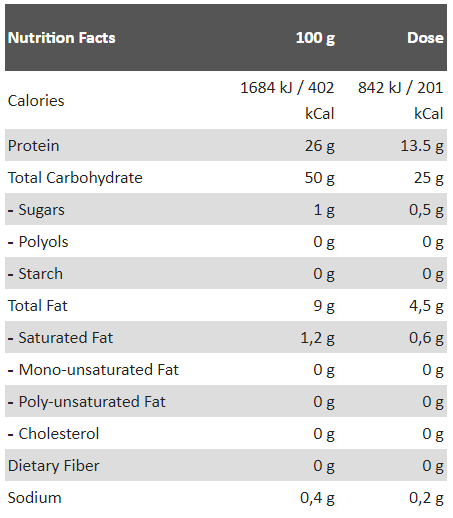Select the 1,2 g saturated fat value

(317, 338)
